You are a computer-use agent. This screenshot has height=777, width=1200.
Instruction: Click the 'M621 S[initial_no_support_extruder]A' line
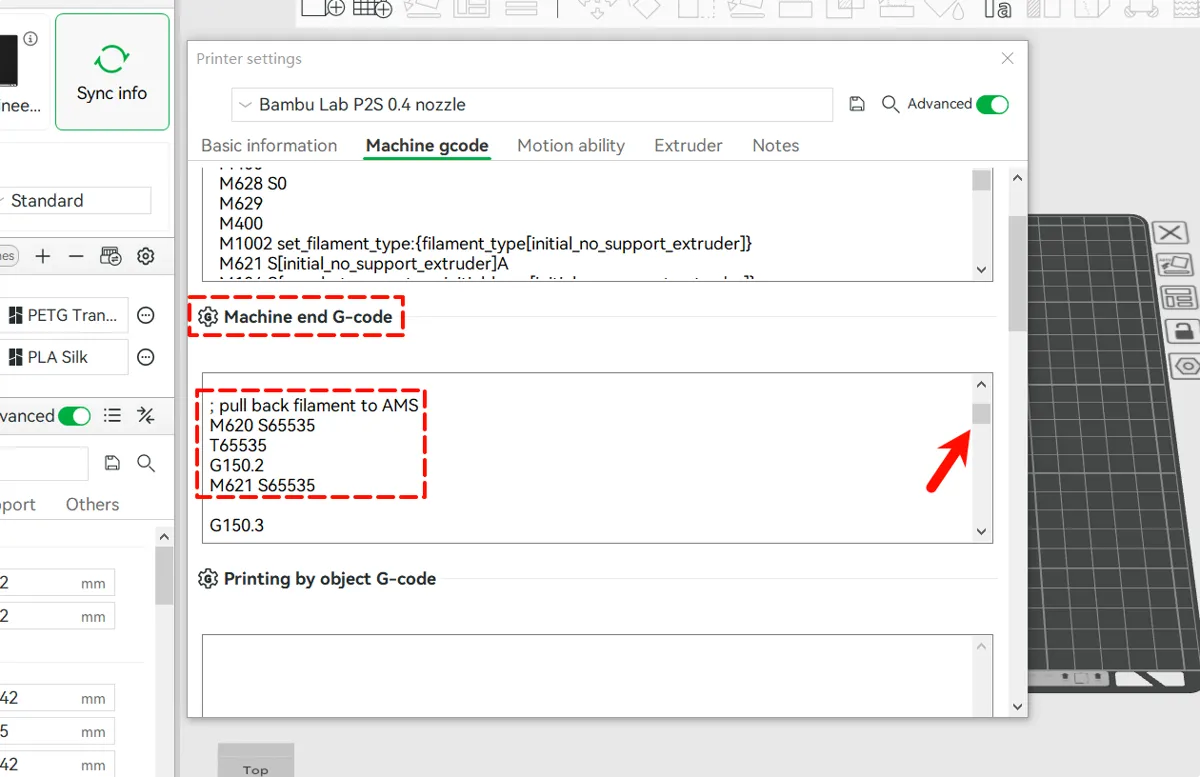coord(366,263)
